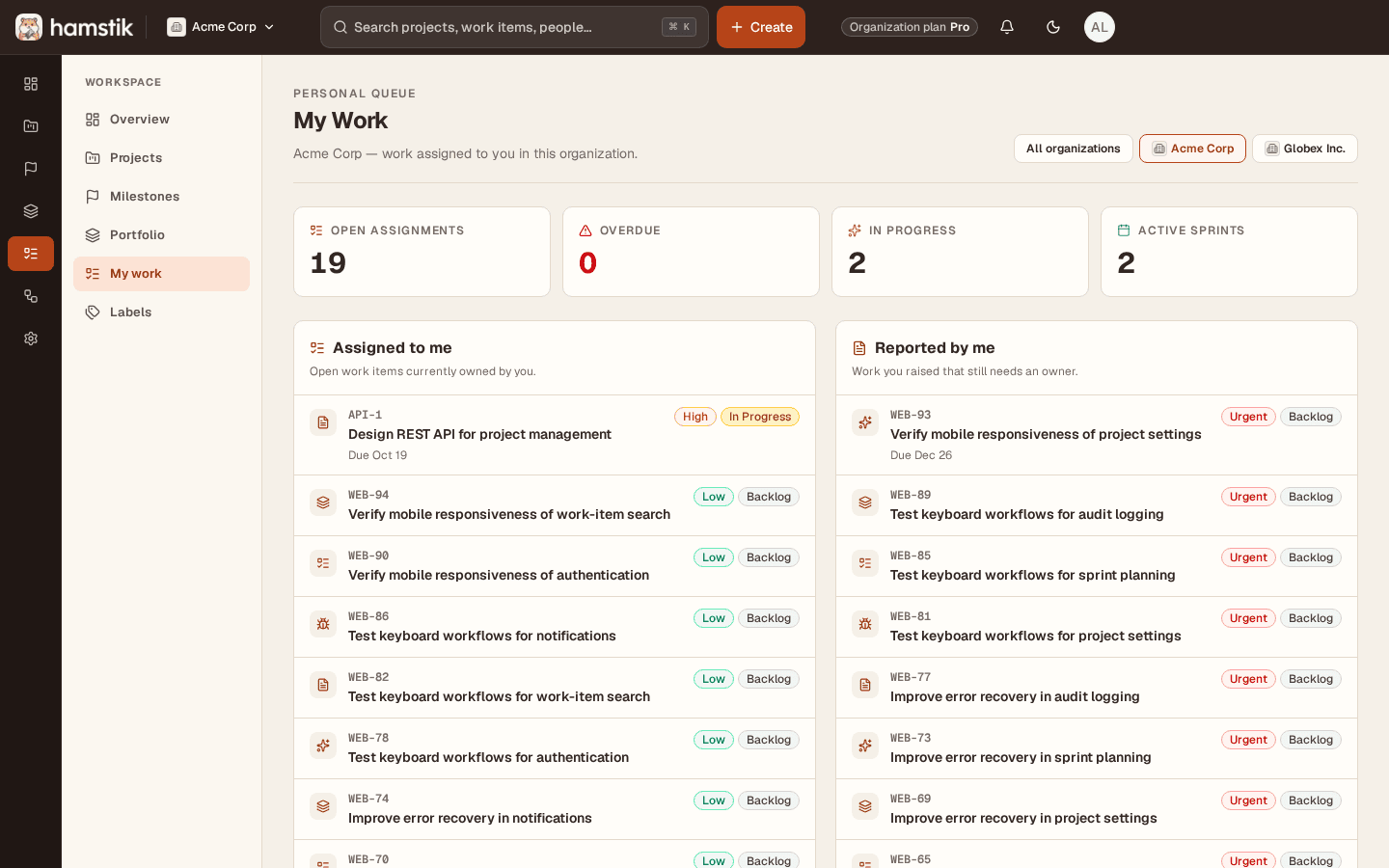Click the Create button
This screenshot has width=1389, height=868.
(761, 27)
